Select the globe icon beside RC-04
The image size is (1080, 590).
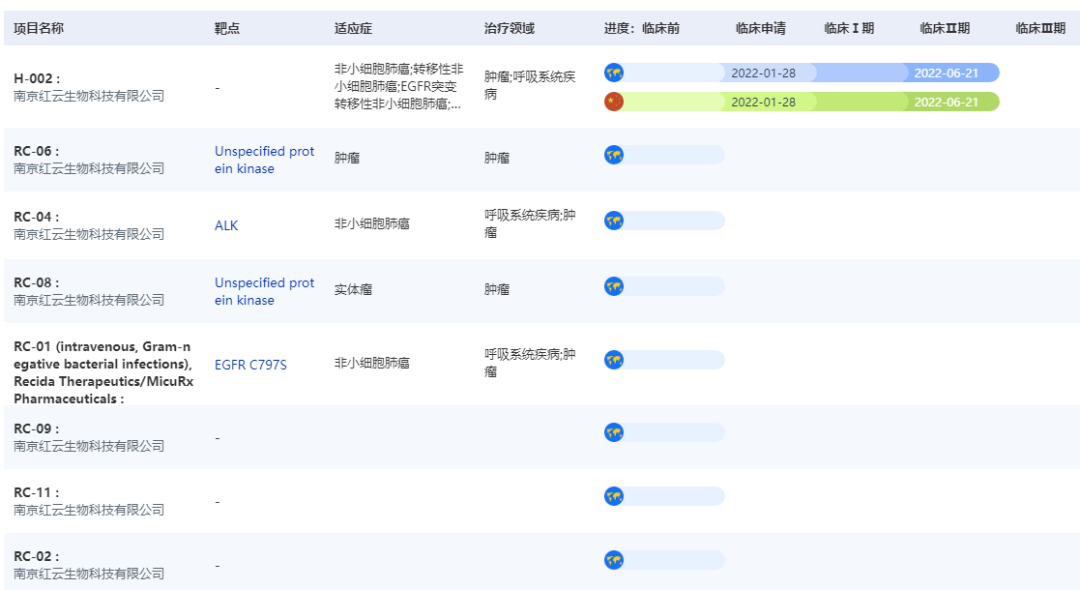[x=614, y=221]
